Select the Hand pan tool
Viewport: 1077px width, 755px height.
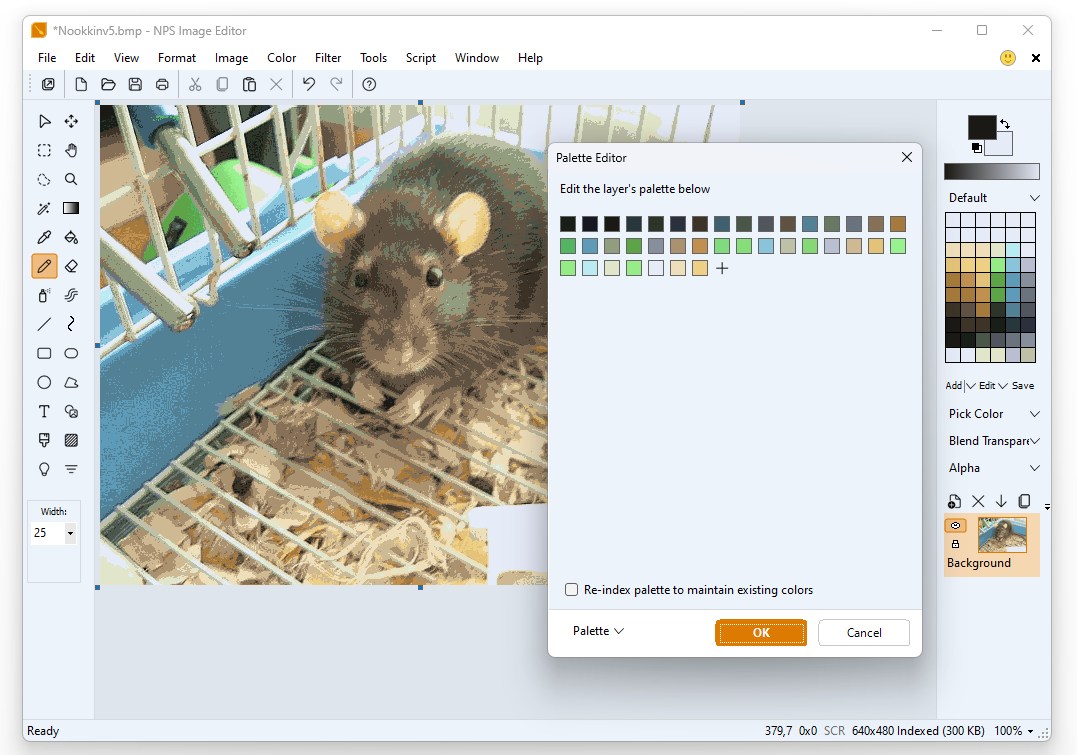tap(71, 150)
